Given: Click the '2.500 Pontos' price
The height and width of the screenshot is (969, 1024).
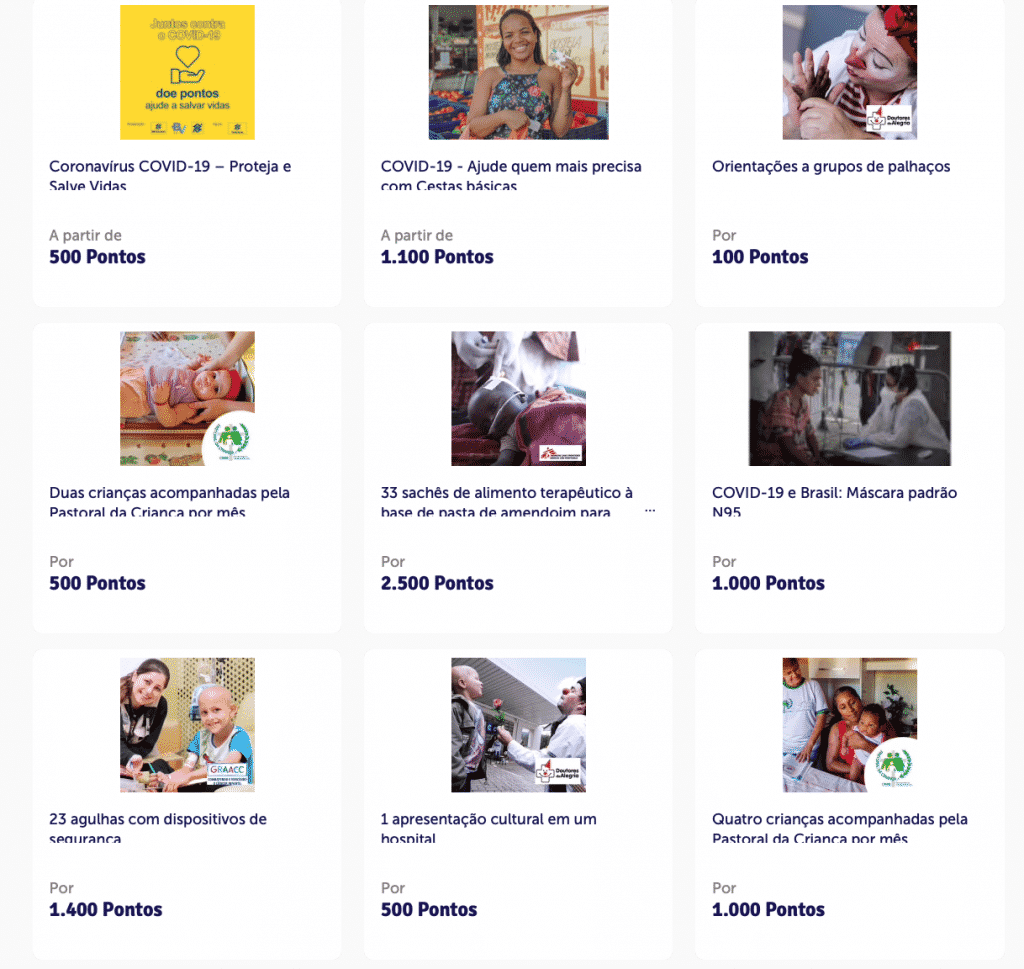Looking at the screenshot, I should tap(437, 583).
